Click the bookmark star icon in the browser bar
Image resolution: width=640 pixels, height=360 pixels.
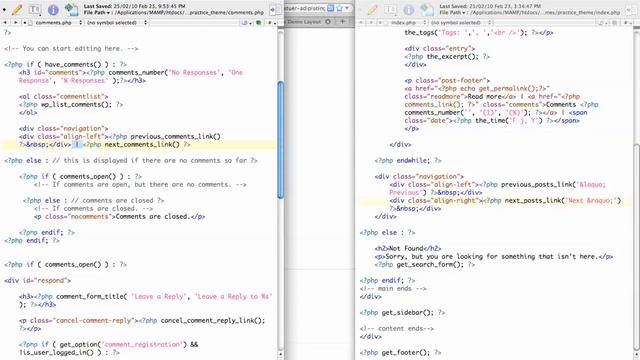(339, 8)
